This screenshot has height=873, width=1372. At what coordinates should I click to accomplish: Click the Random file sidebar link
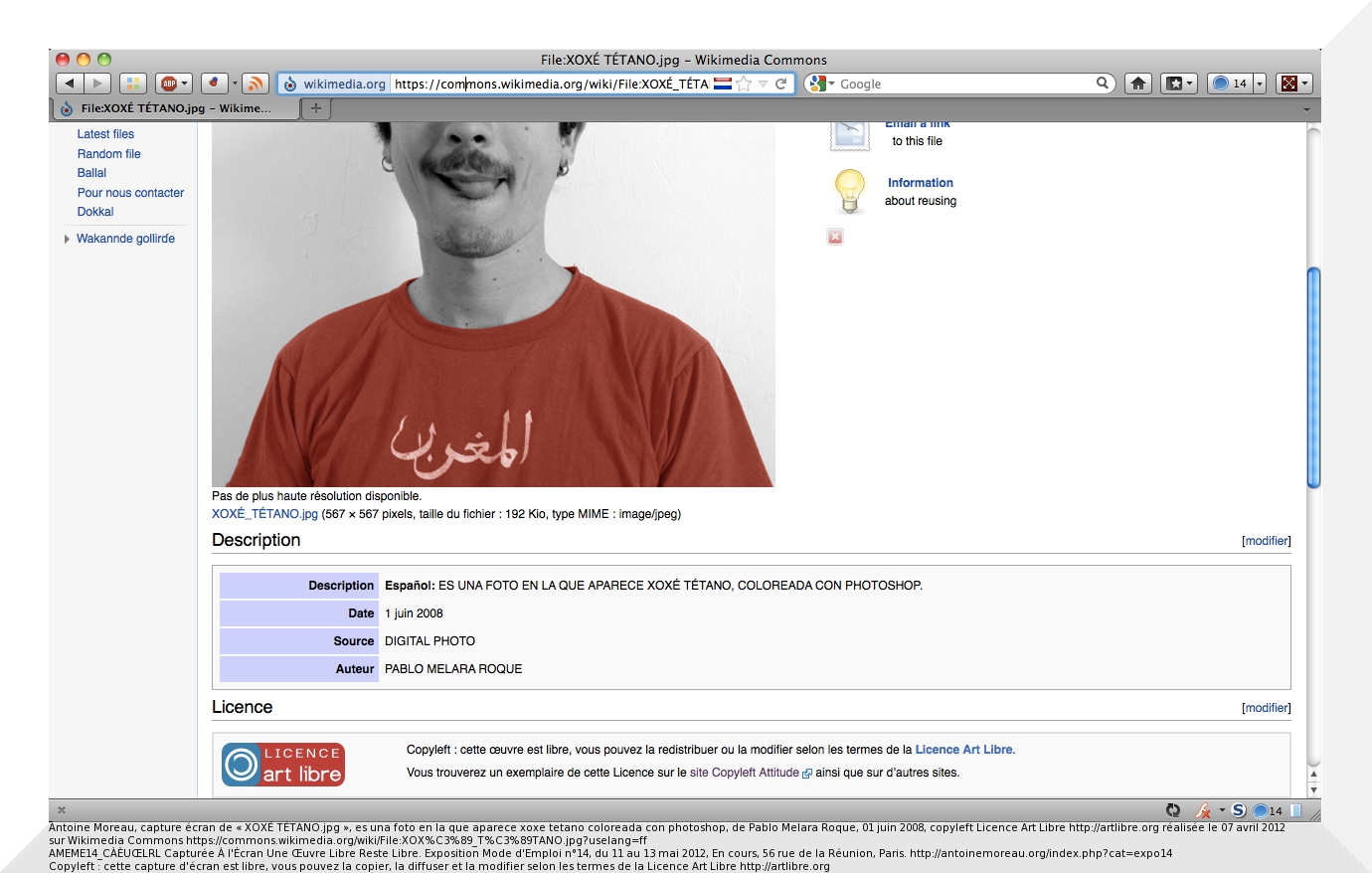(x=109, y=154)
